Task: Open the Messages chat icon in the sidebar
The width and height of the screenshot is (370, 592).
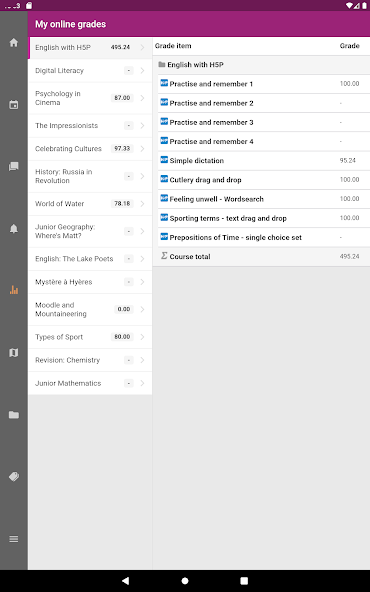Action: click(14, 166)
